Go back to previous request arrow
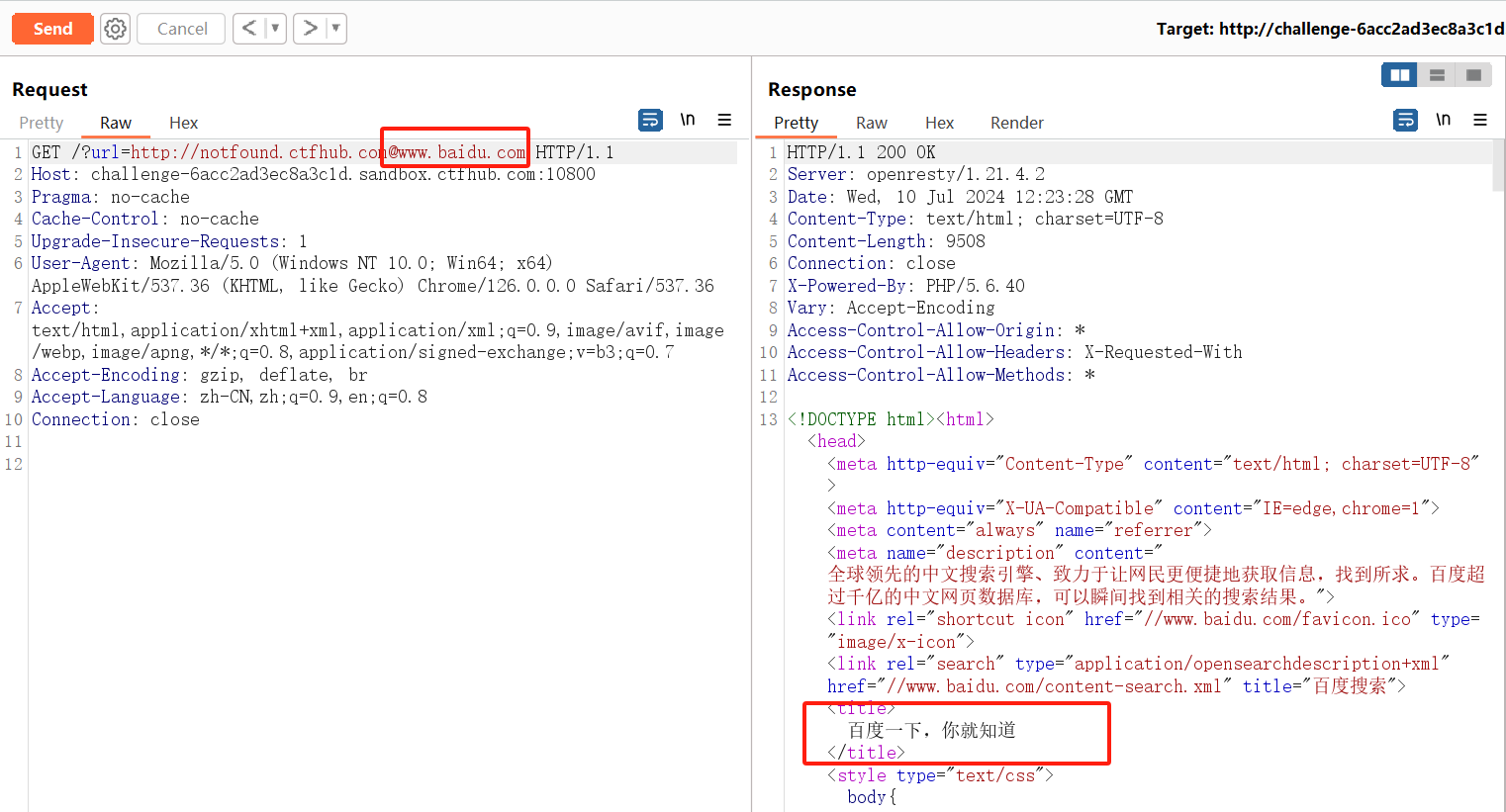Image resolution: width=1506 pixels, height=812 pixels. tap(249, 28)
